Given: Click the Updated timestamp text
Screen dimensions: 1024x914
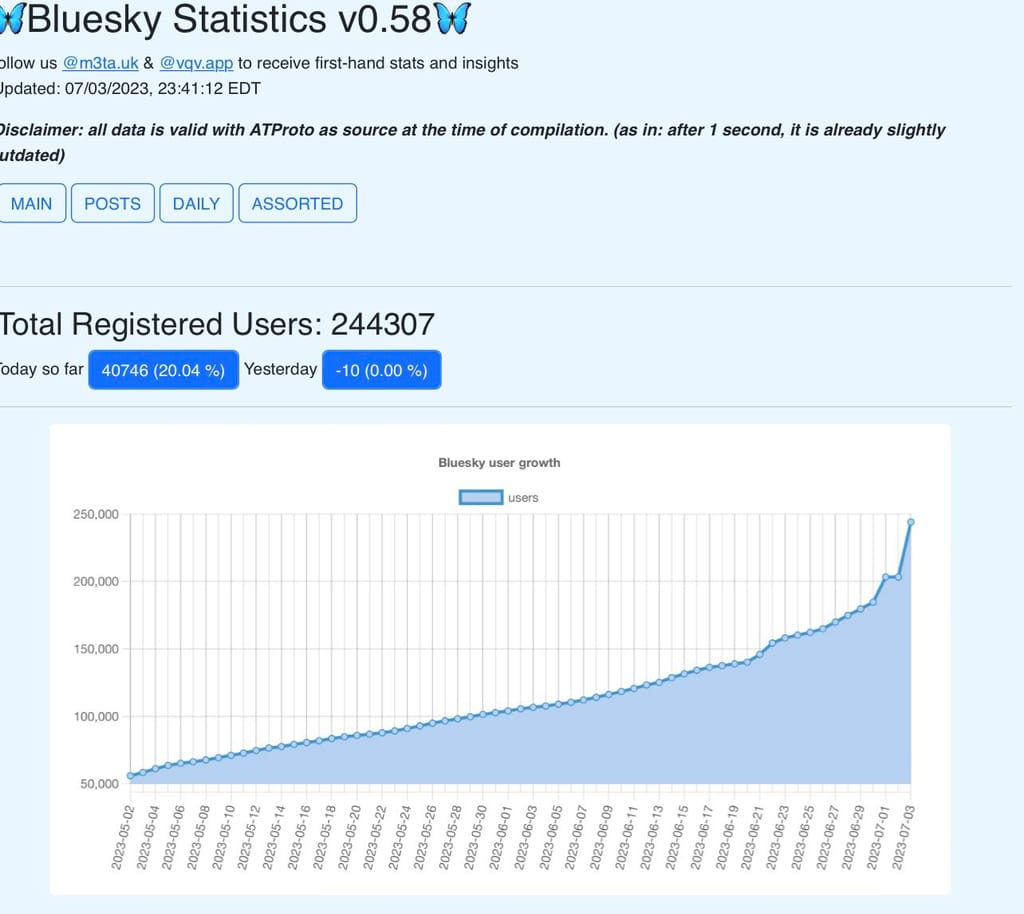Looking at the screenshot, I should tap(127, 88).
